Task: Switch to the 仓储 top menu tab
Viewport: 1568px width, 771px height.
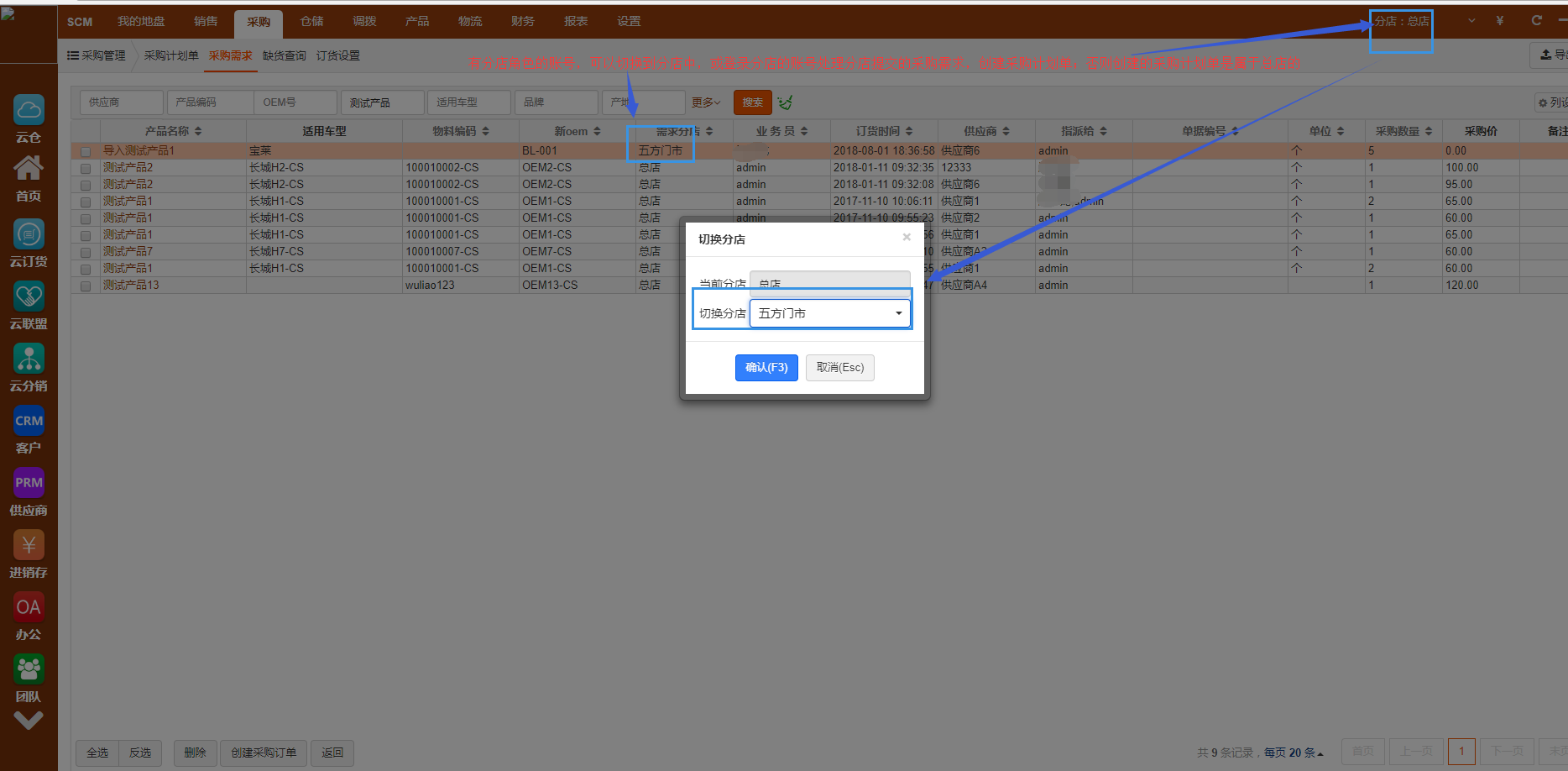Action: [311, 21]
